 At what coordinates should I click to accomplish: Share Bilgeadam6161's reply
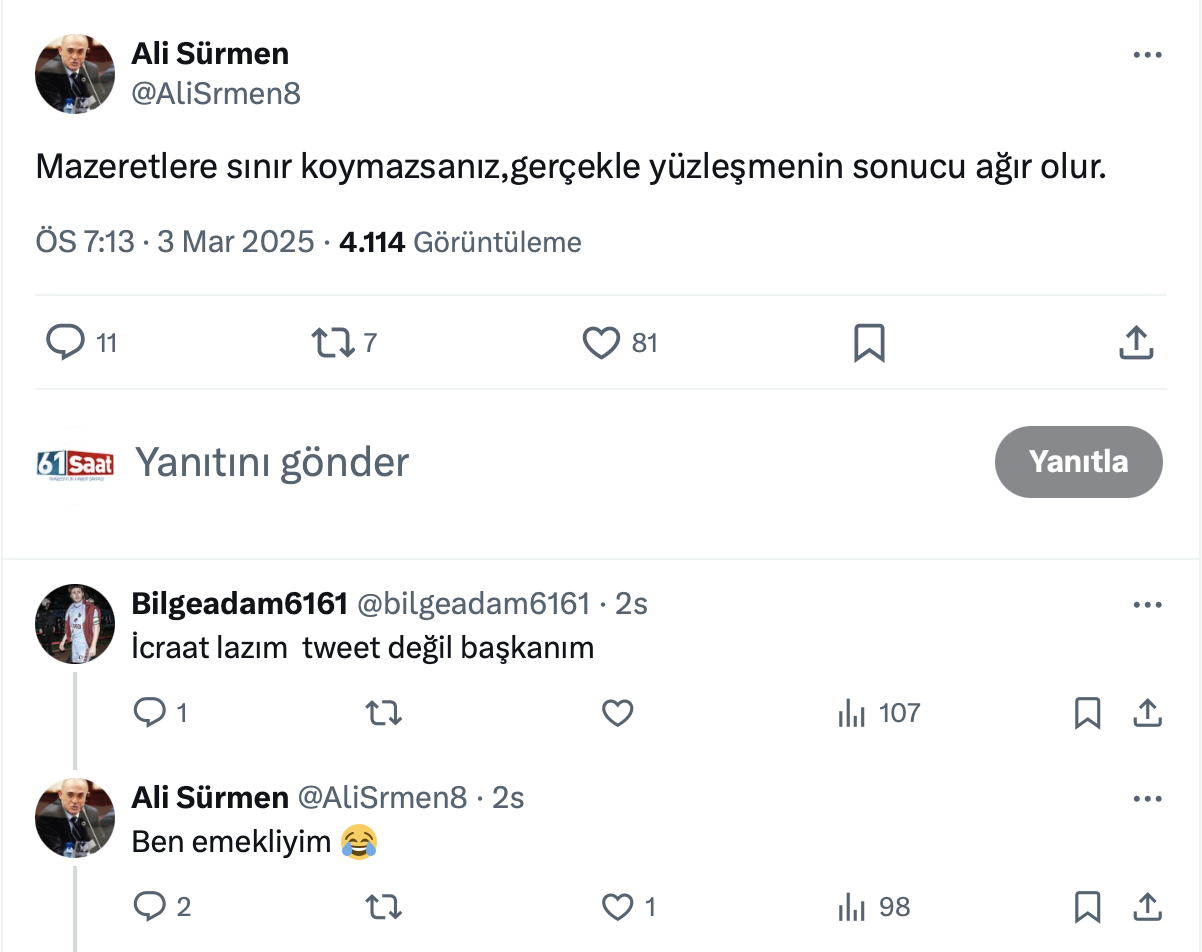tap(1147, 713)
